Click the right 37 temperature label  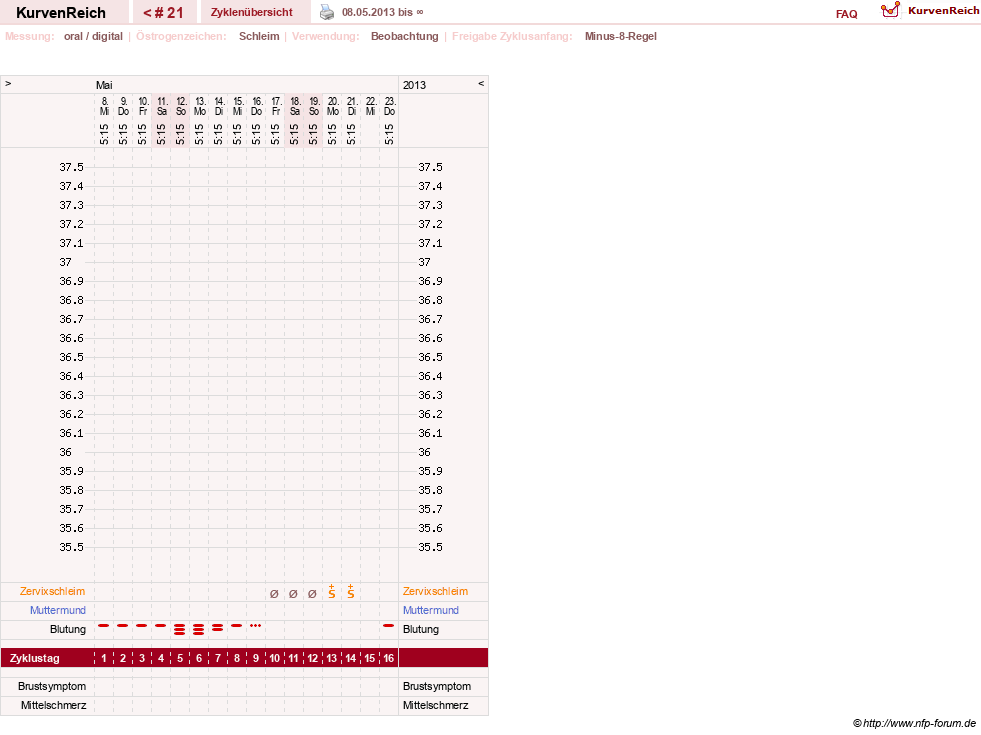click(x=425, y=262)
